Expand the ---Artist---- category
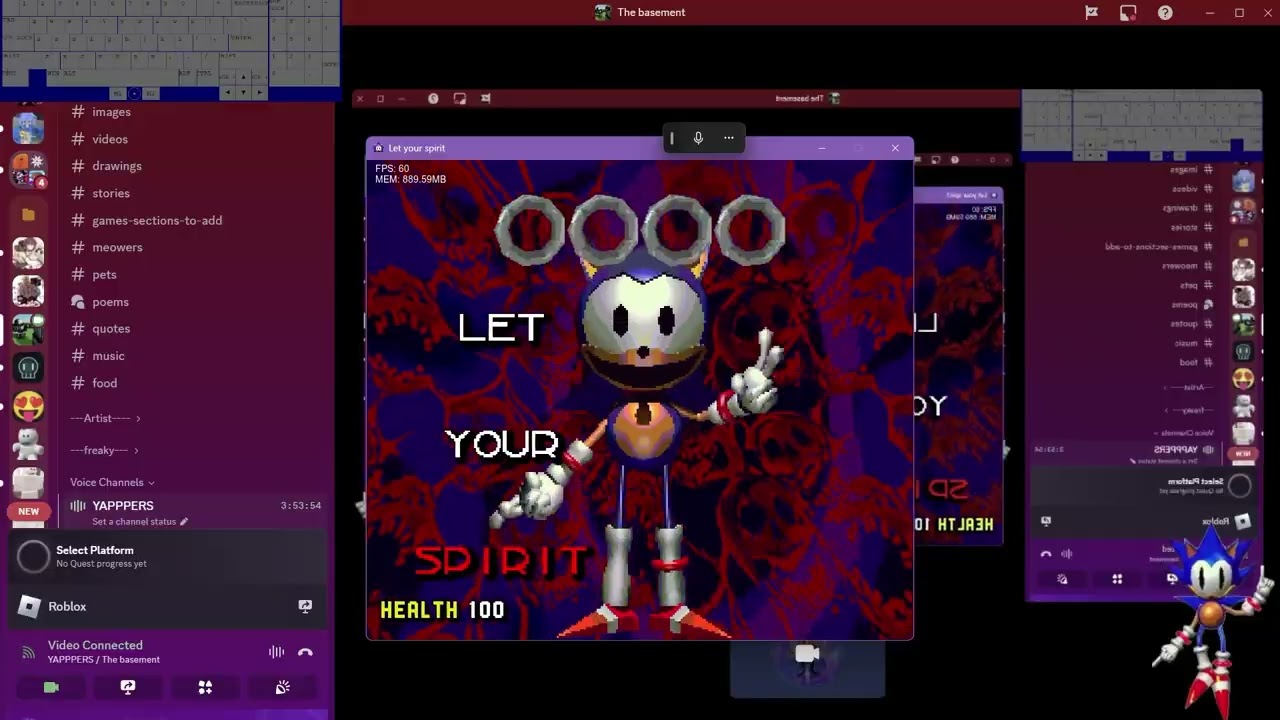The height and width of the screenshot is (720, 1280). point(106,418)
